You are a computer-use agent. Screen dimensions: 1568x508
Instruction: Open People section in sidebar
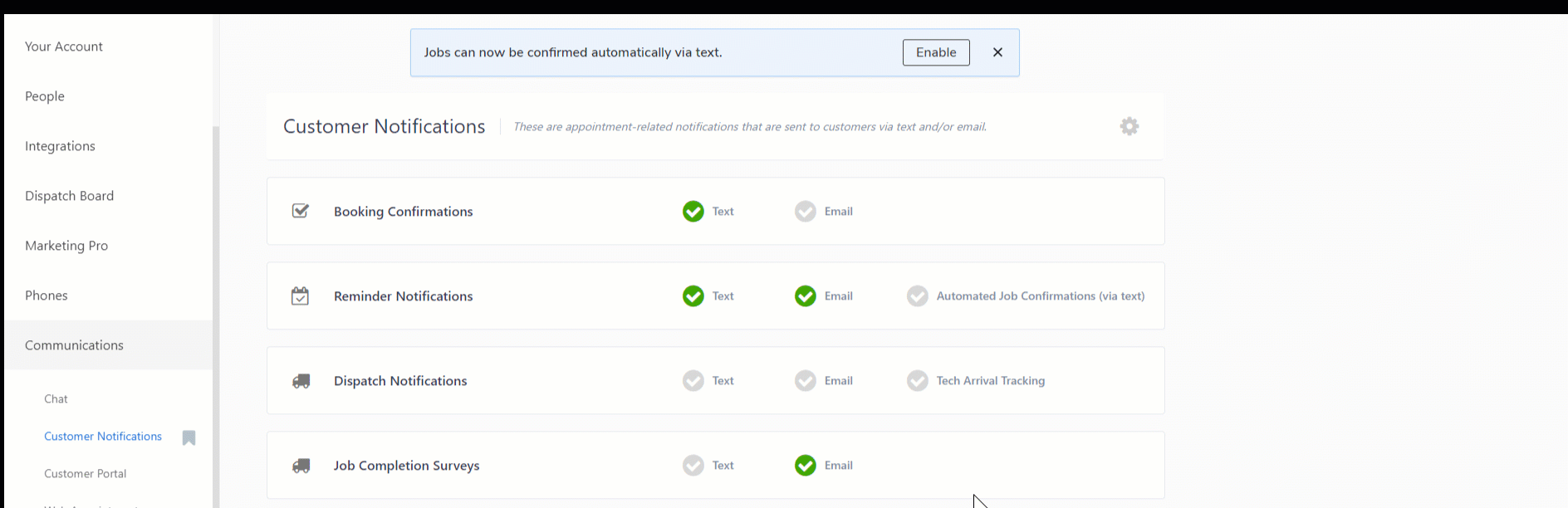click(x=108, y=96)
